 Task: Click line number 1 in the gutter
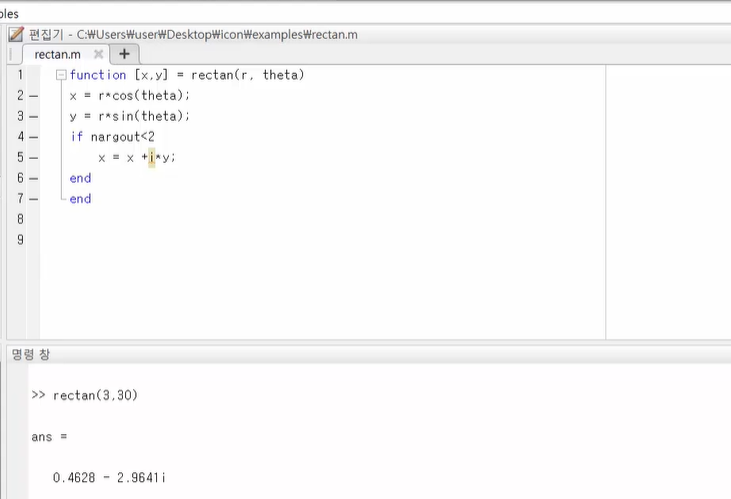point(20,75)
